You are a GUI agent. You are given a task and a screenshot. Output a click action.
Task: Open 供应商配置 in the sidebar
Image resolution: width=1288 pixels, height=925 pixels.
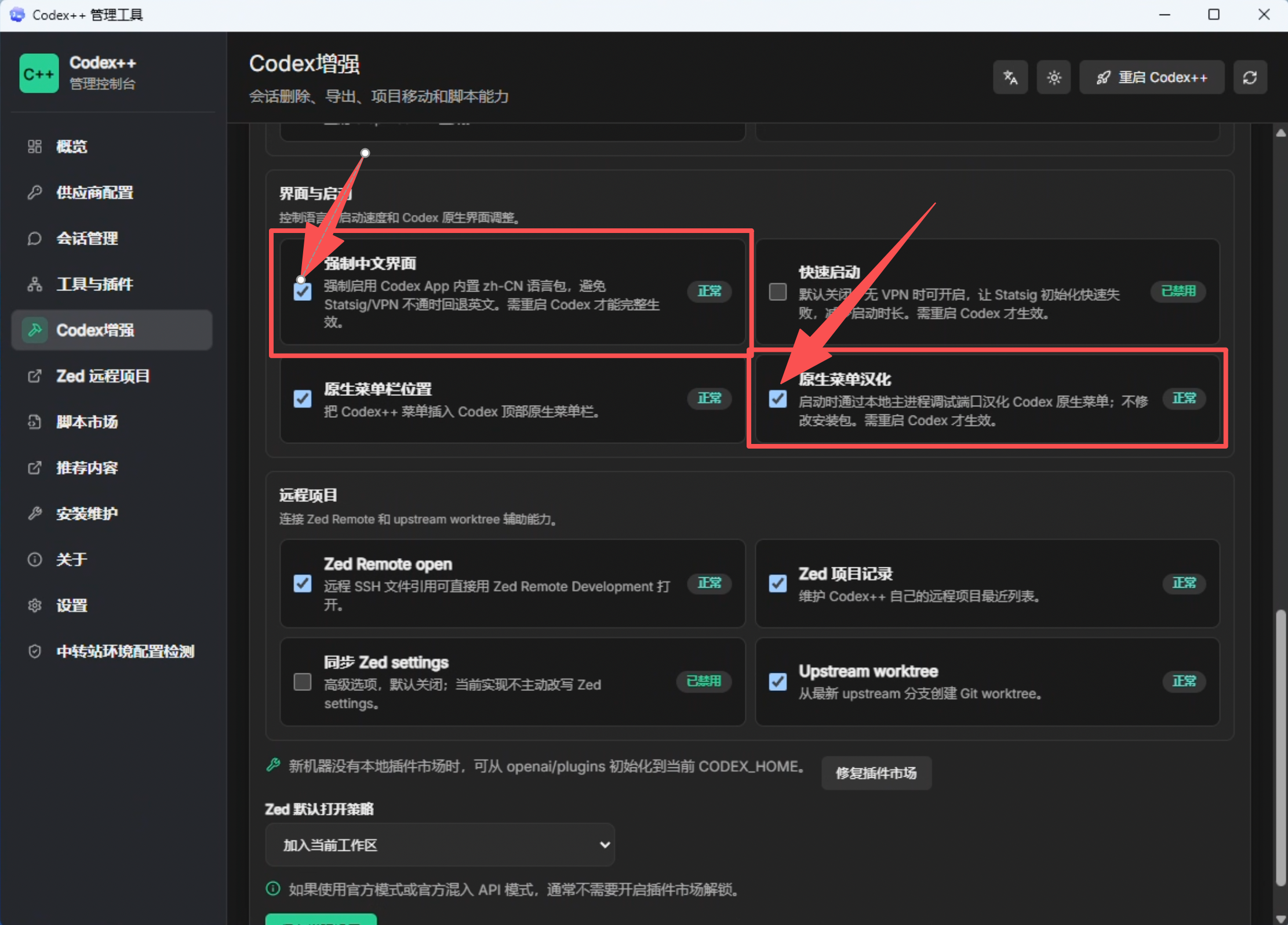point(112,192)
